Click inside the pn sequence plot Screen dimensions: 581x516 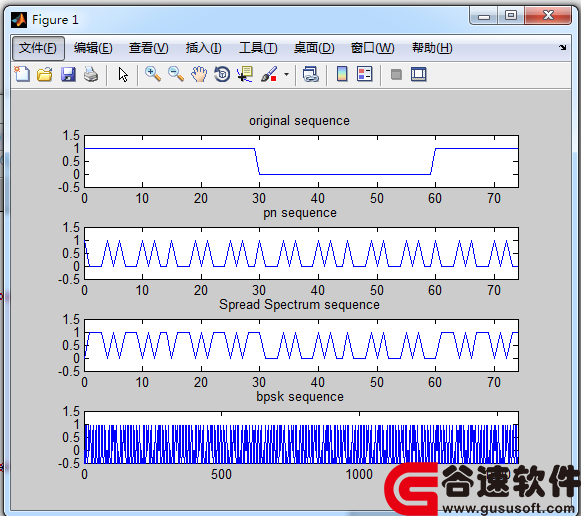301,253
